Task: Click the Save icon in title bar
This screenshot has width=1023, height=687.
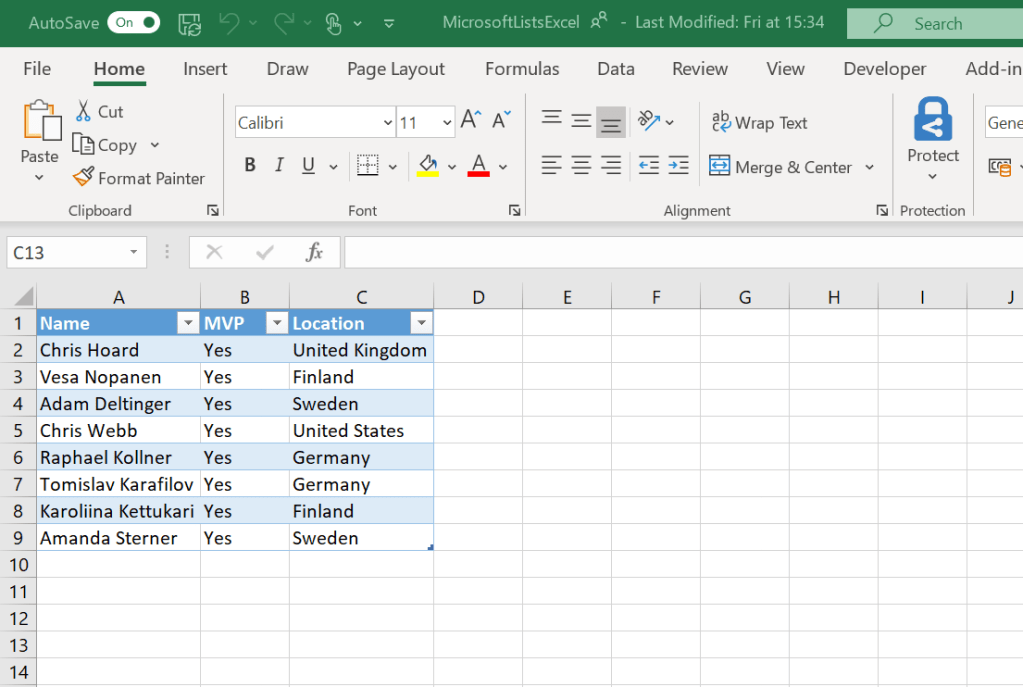Action: click(x=189, y=23)
